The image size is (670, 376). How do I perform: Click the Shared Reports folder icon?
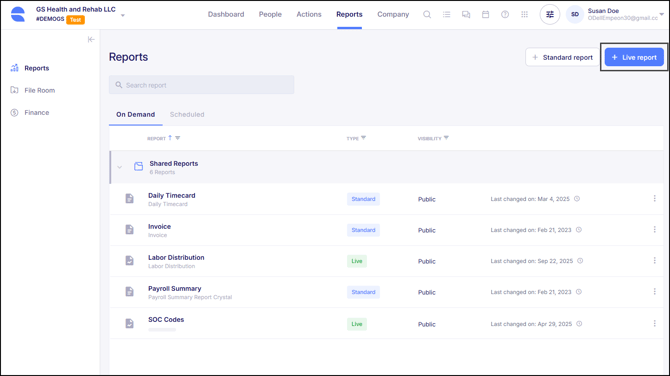coord(138,167)
